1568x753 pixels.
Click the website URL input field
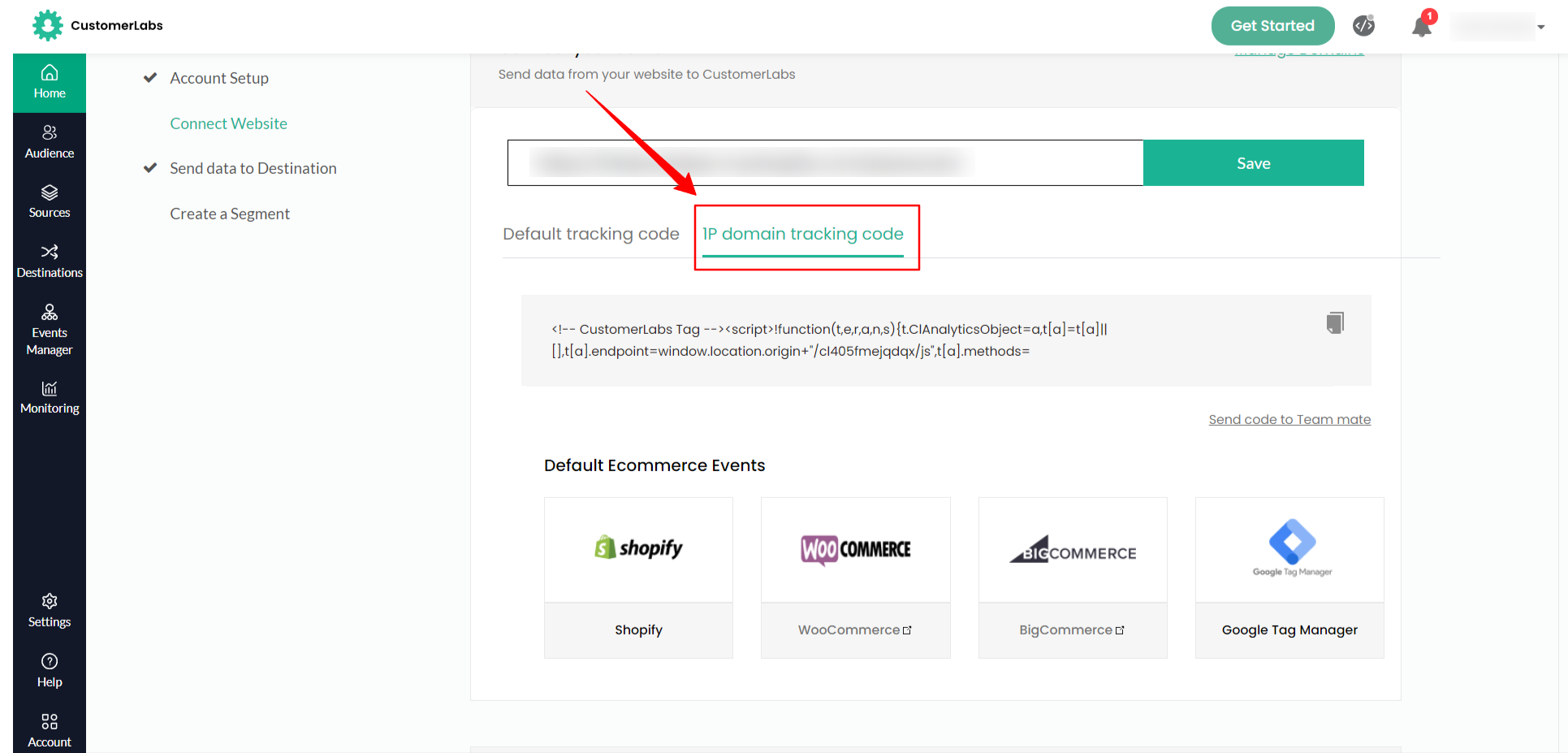(824, 162)
